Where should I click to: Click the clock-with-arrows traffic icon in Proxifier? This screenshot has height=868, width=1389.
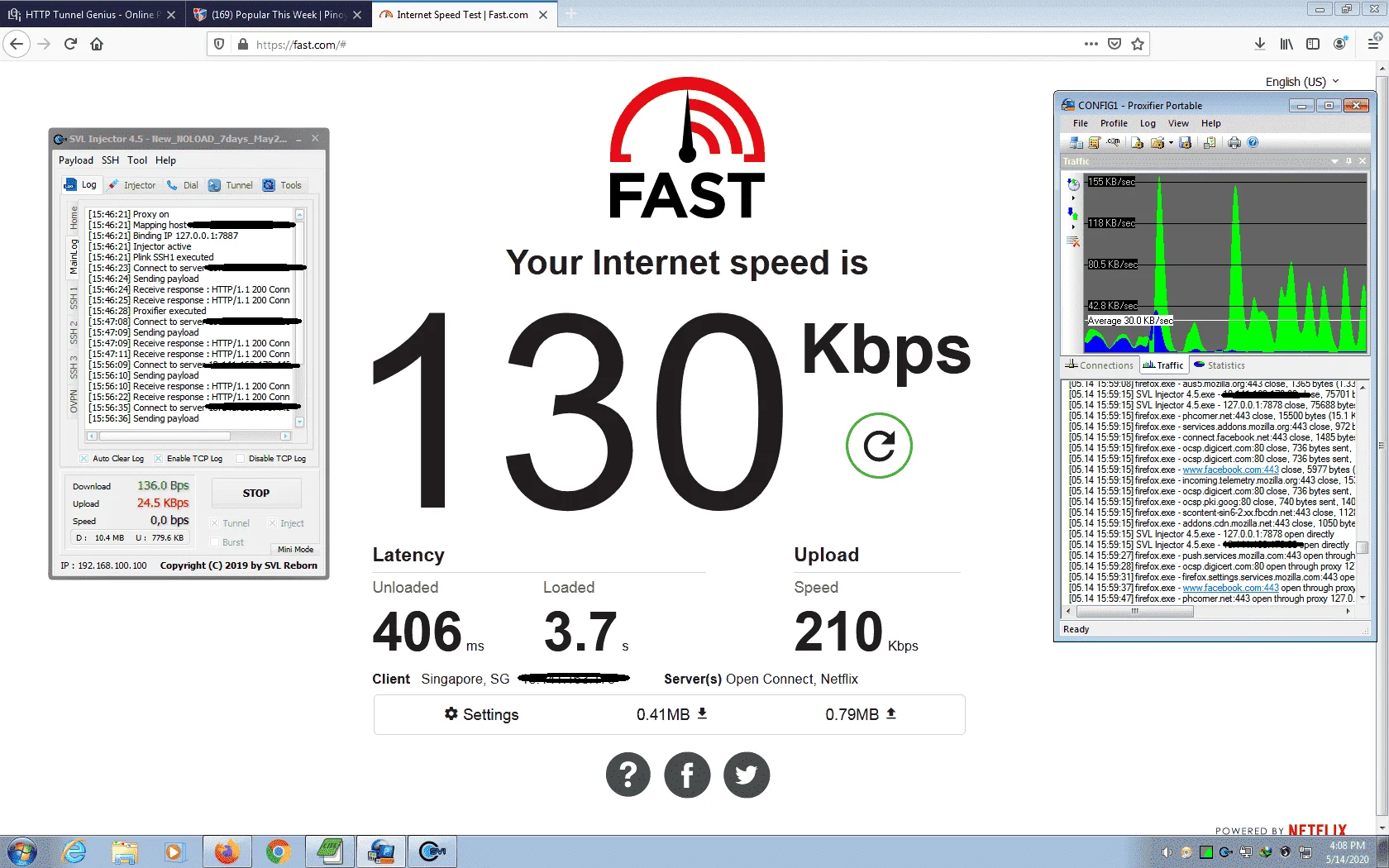tap(1073, 184)
